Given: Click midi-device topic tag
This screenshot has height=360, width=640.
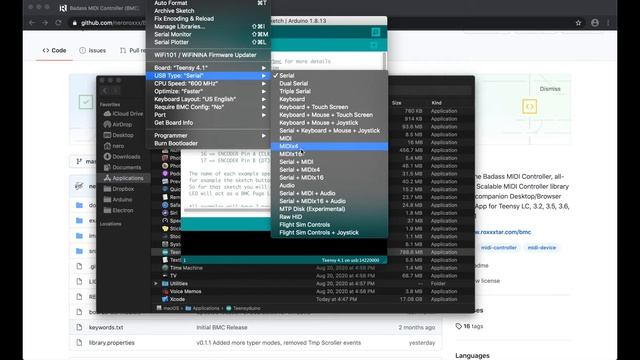Looking at the screenshot, I should tap(542, 247).
